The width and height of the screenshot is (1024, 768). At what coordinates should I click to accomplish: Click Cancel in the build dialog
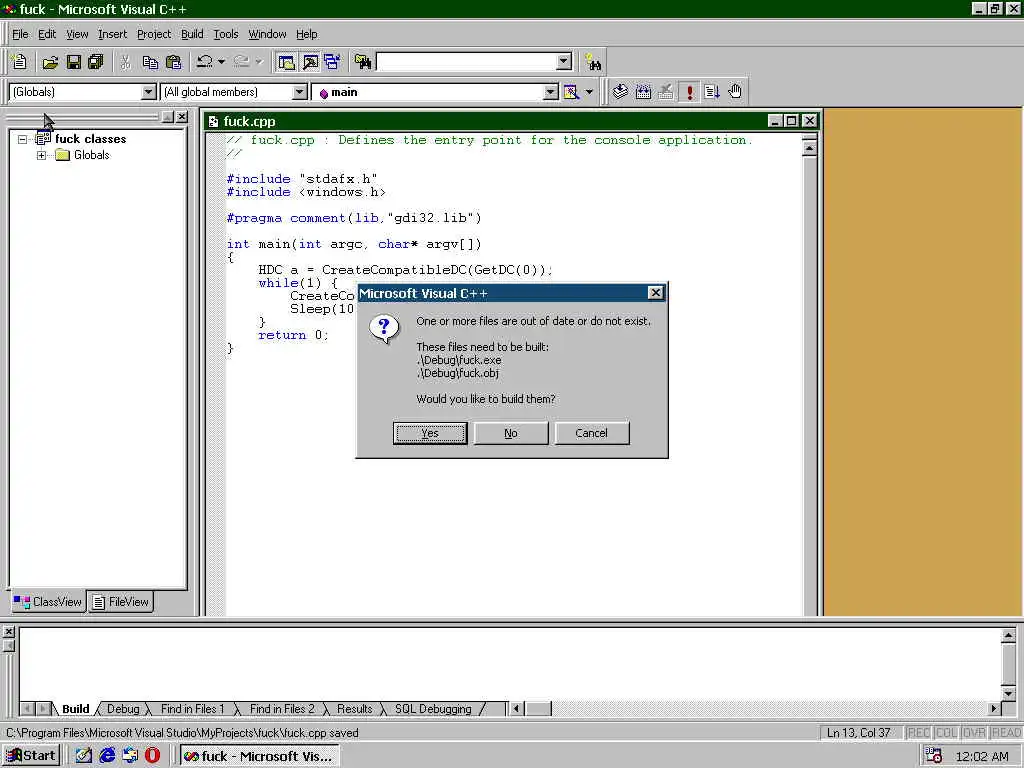click(592, 433)
